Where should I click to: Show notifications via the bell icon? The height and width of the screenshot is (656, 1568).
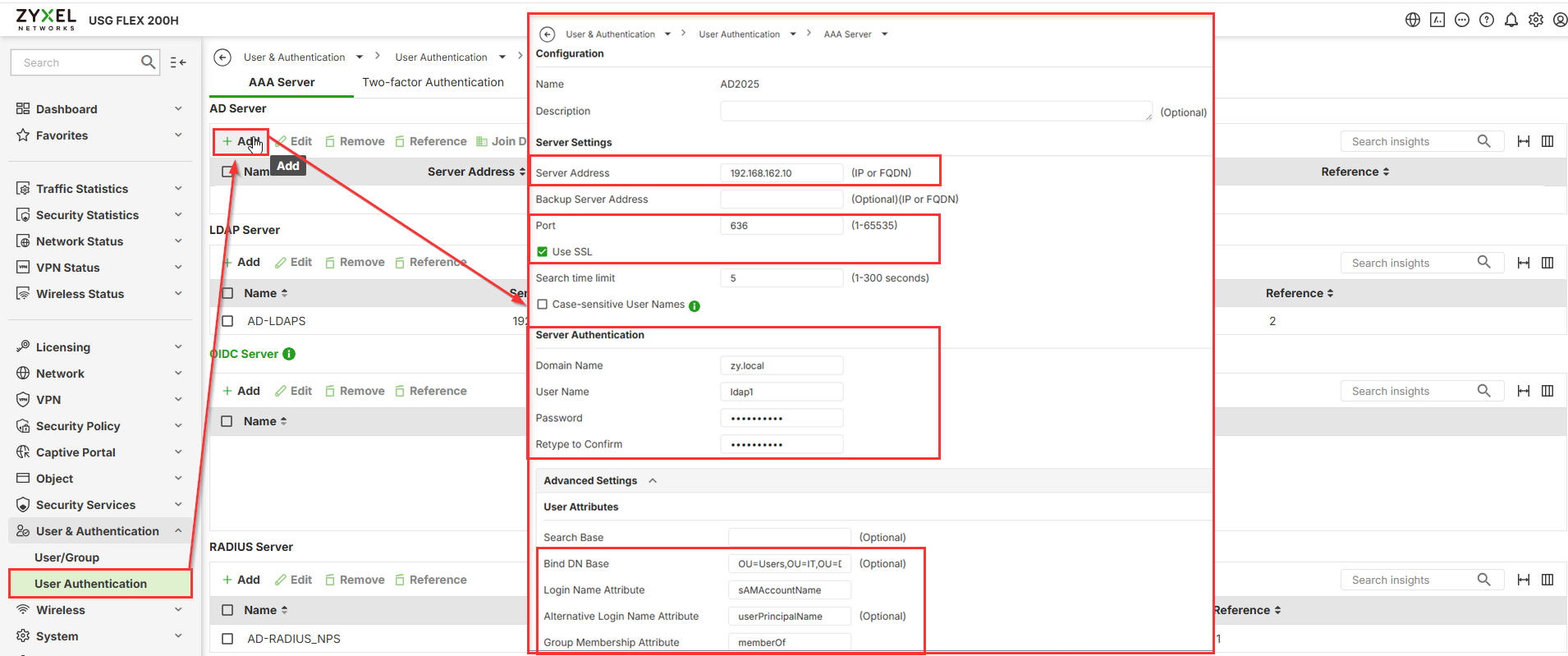coord(1511,20)
